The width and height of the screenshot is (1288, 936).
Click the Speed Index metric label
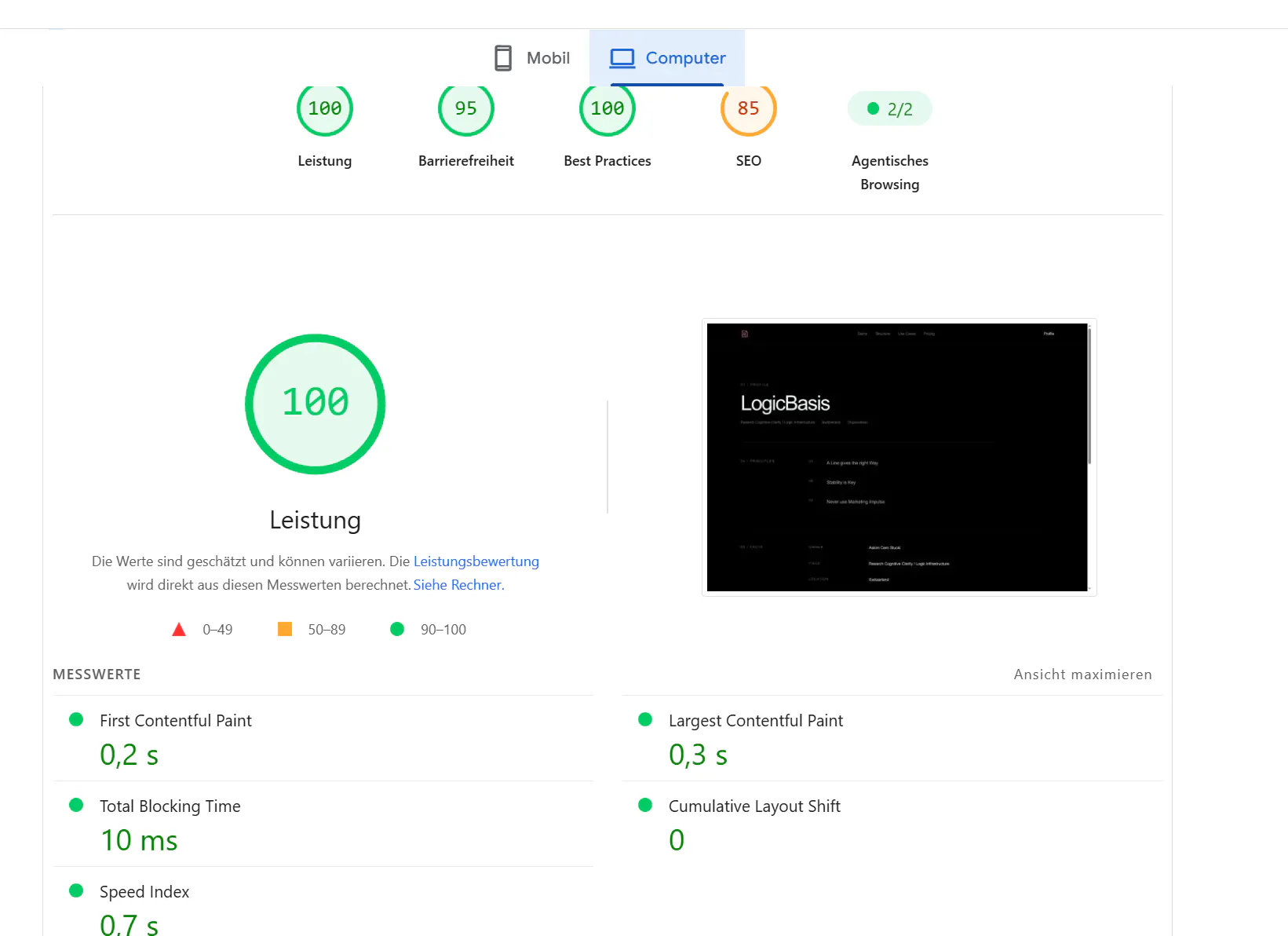pos(144,892)
